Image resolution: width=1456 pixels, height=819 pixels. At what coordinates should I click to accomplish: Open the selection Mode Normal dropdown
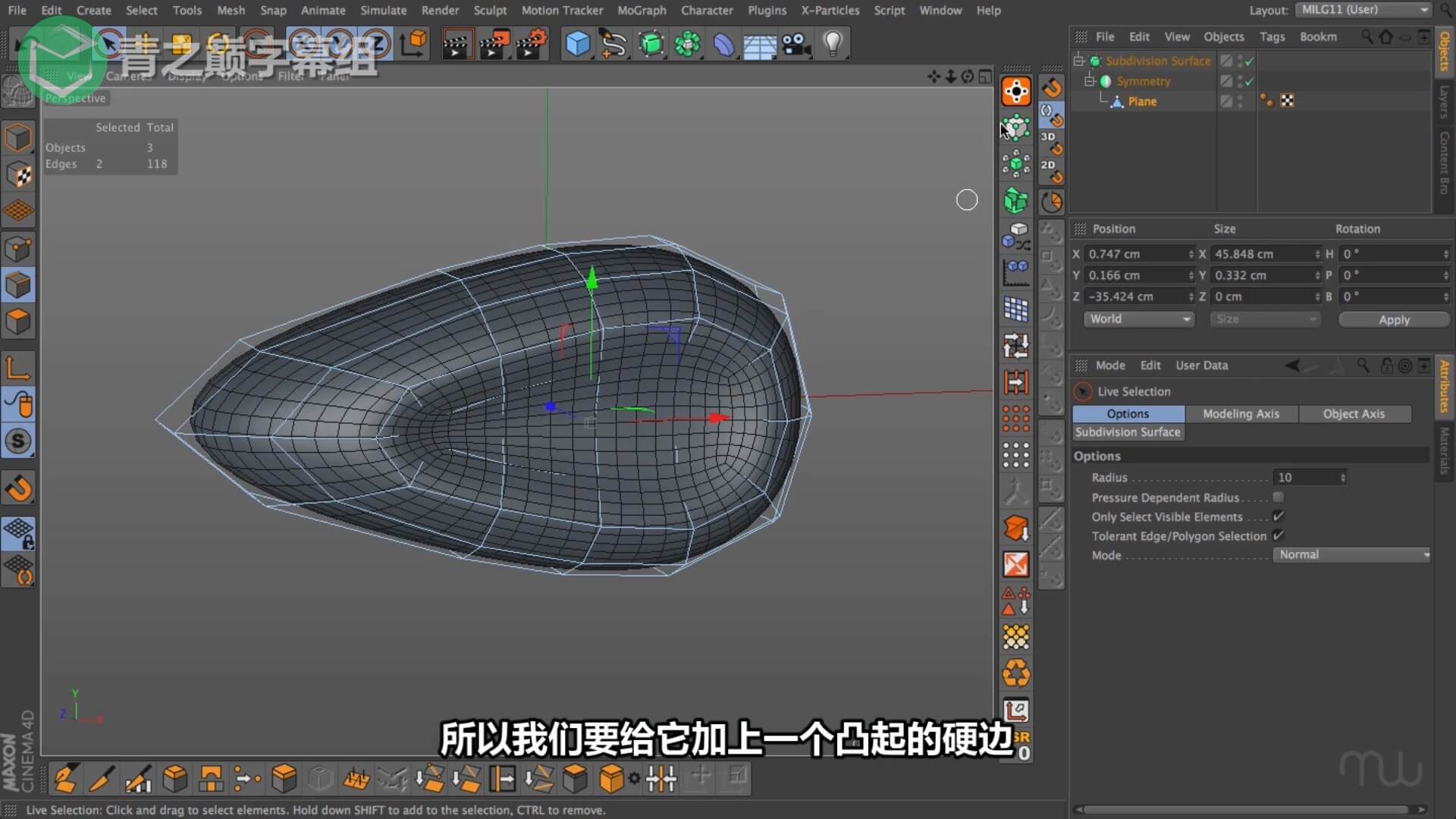1352,555
